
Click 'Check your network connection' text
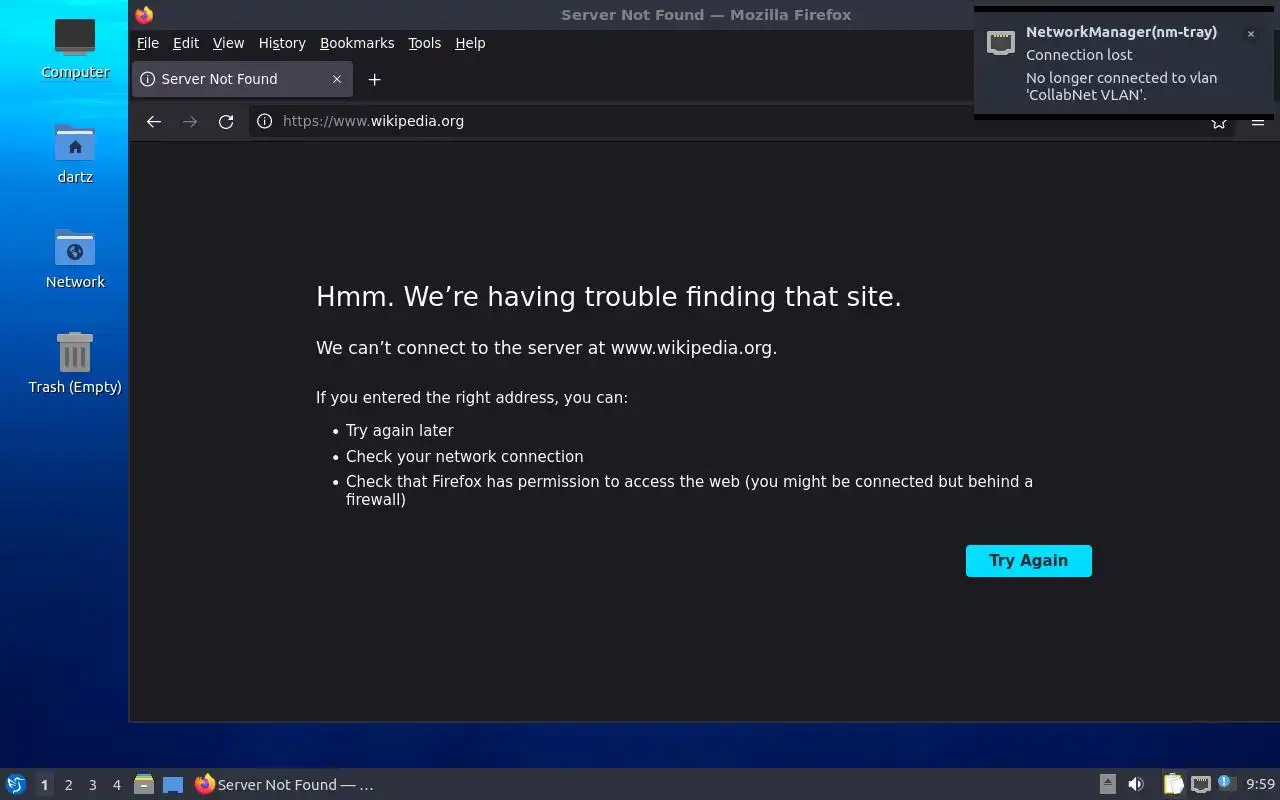(x=464, y=456)
